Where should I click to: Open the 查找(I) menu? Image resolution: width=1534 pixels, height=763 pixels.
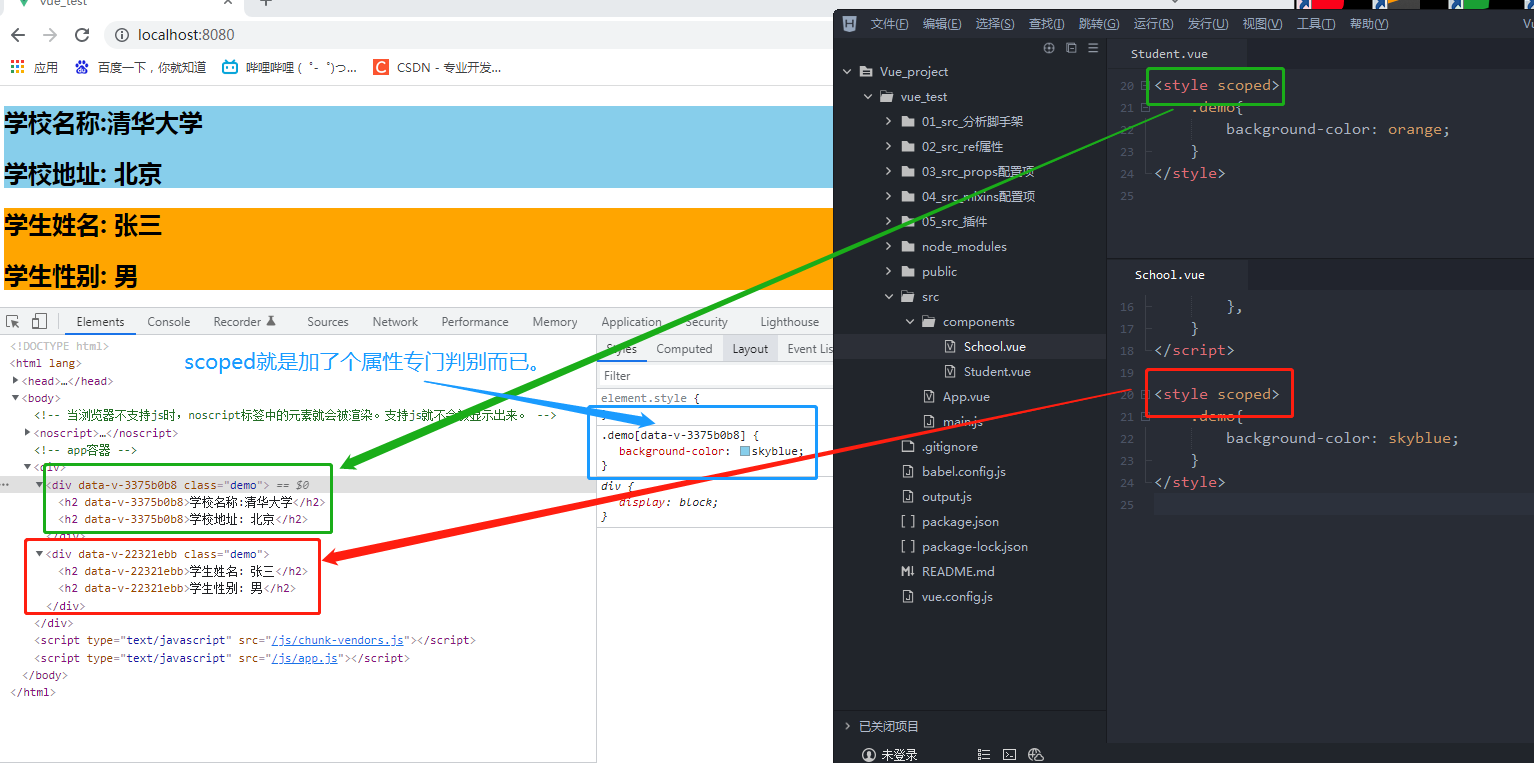1047,24
